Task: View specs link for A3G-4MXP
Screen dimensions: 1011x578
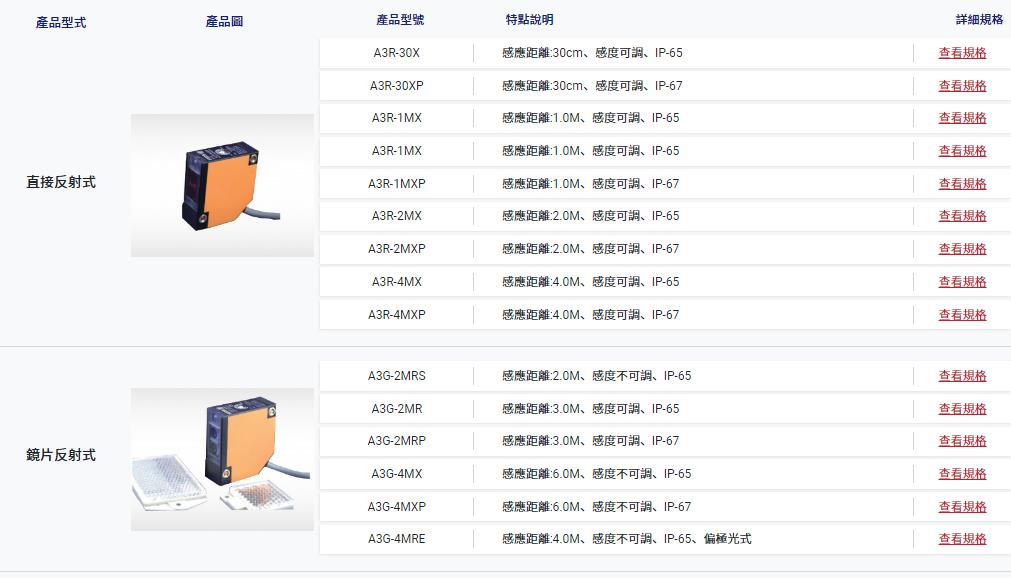Action: click(x=962, y=507)
